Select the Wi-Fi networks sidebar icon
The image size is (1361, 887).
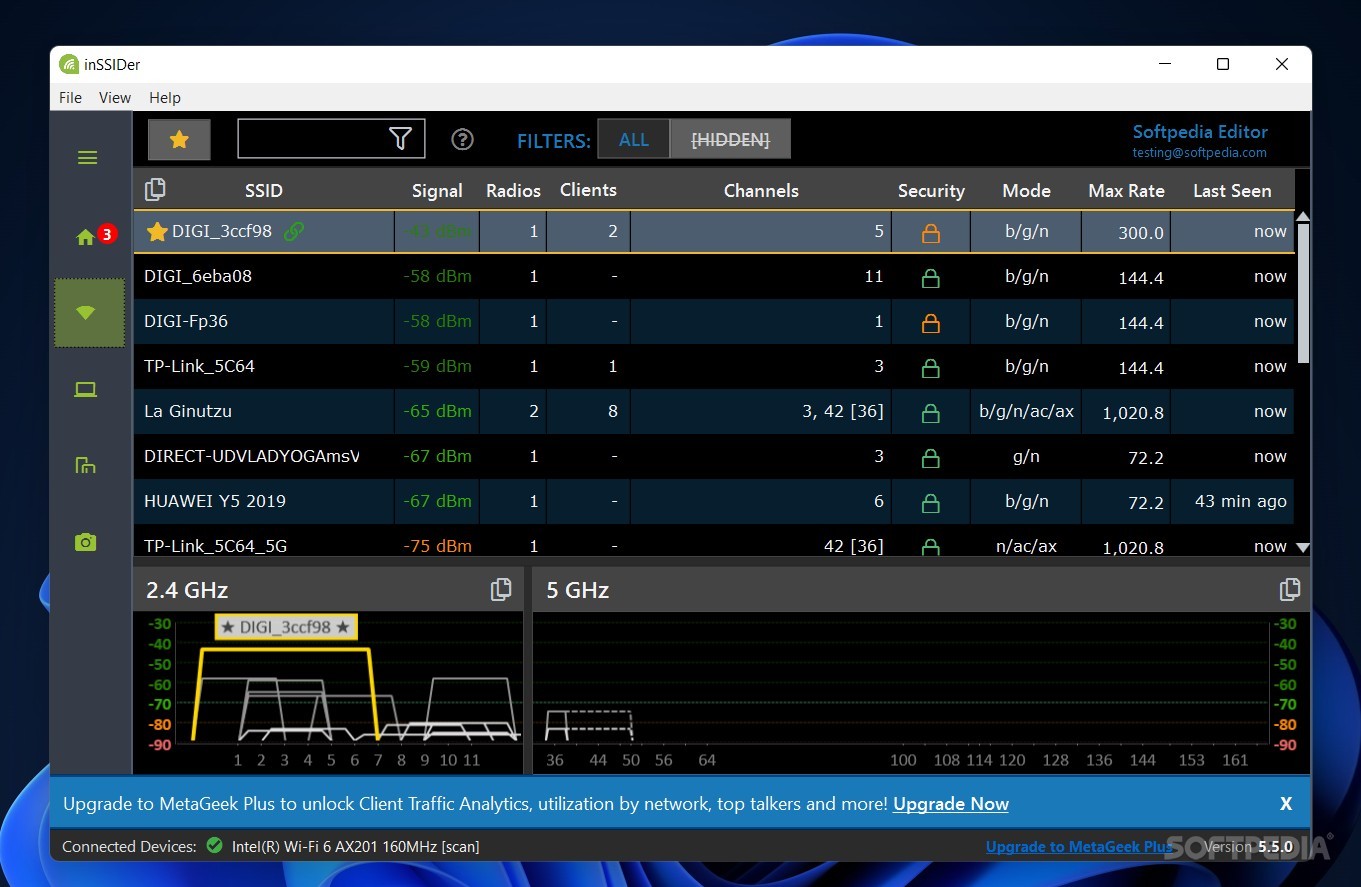click(x=89, y=313)
